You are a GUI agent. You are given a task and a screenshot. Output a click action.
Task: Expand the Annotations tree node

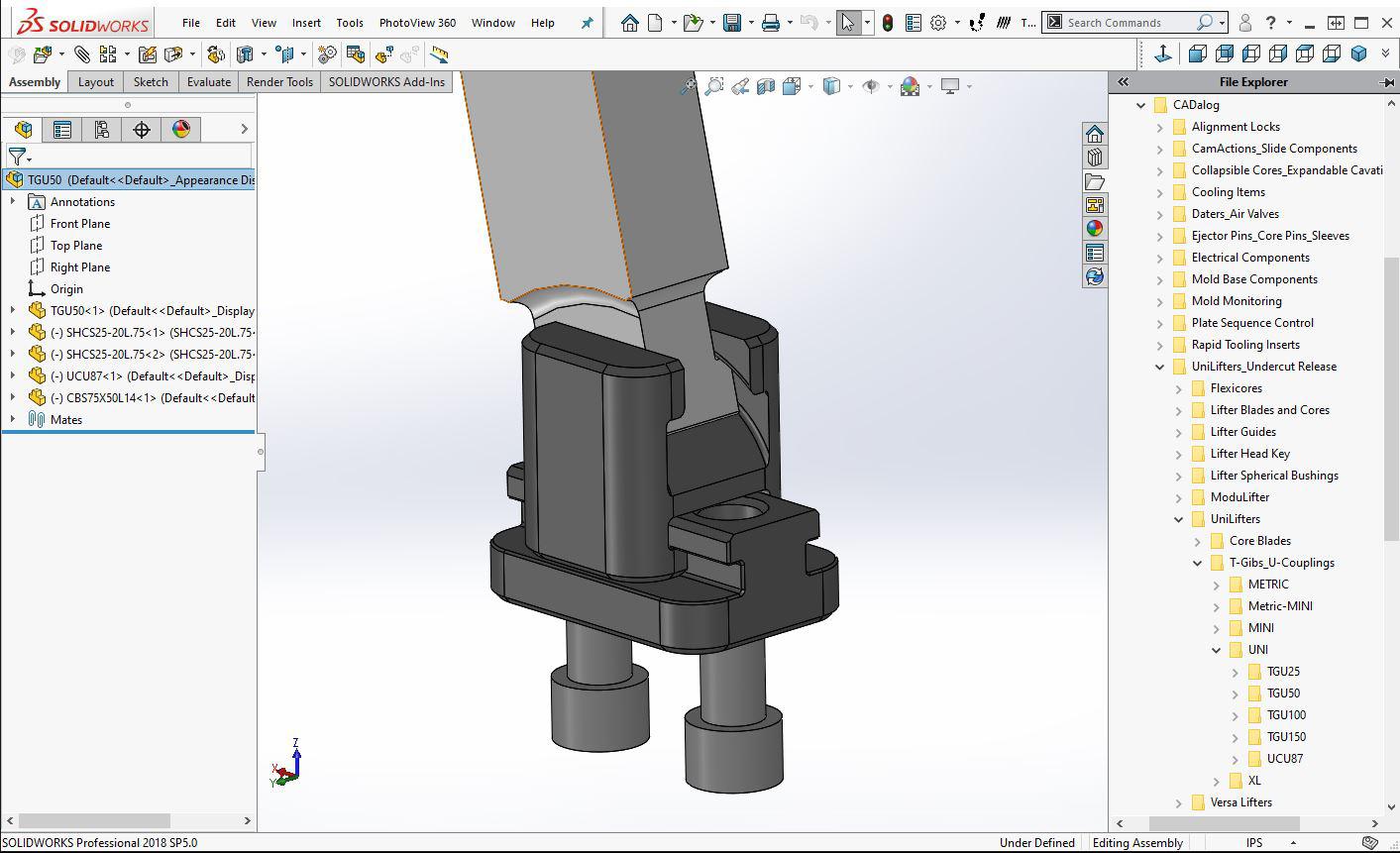point(13,202)
